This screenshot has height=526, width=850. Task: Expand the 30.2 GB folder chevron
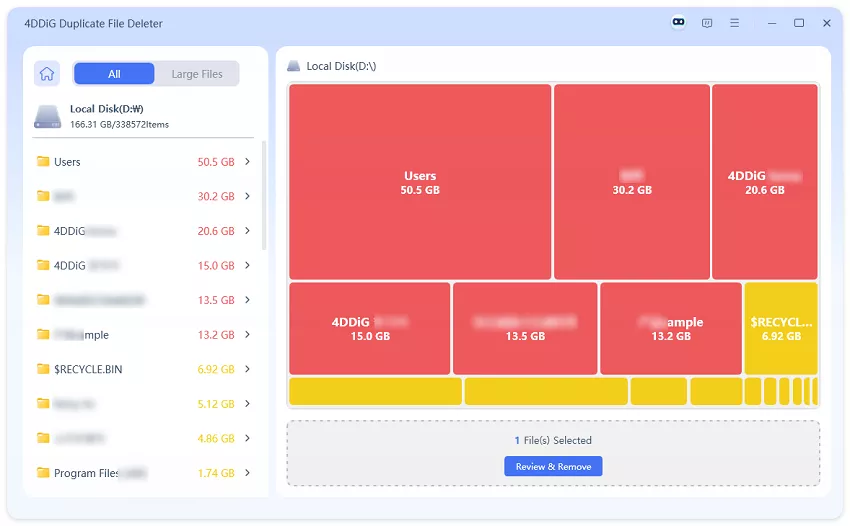tap(247, 196)
